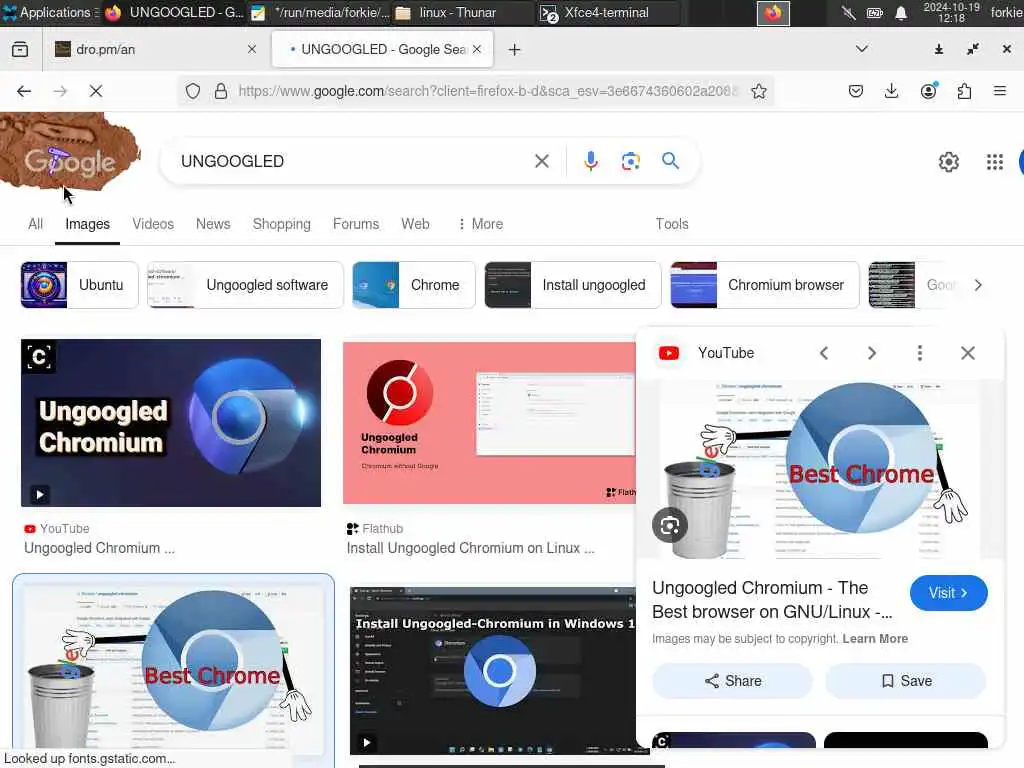Open Firefox downloads panel
Image resolution: width=1024 pixels, height=768 pixels.
pos(891,91)
